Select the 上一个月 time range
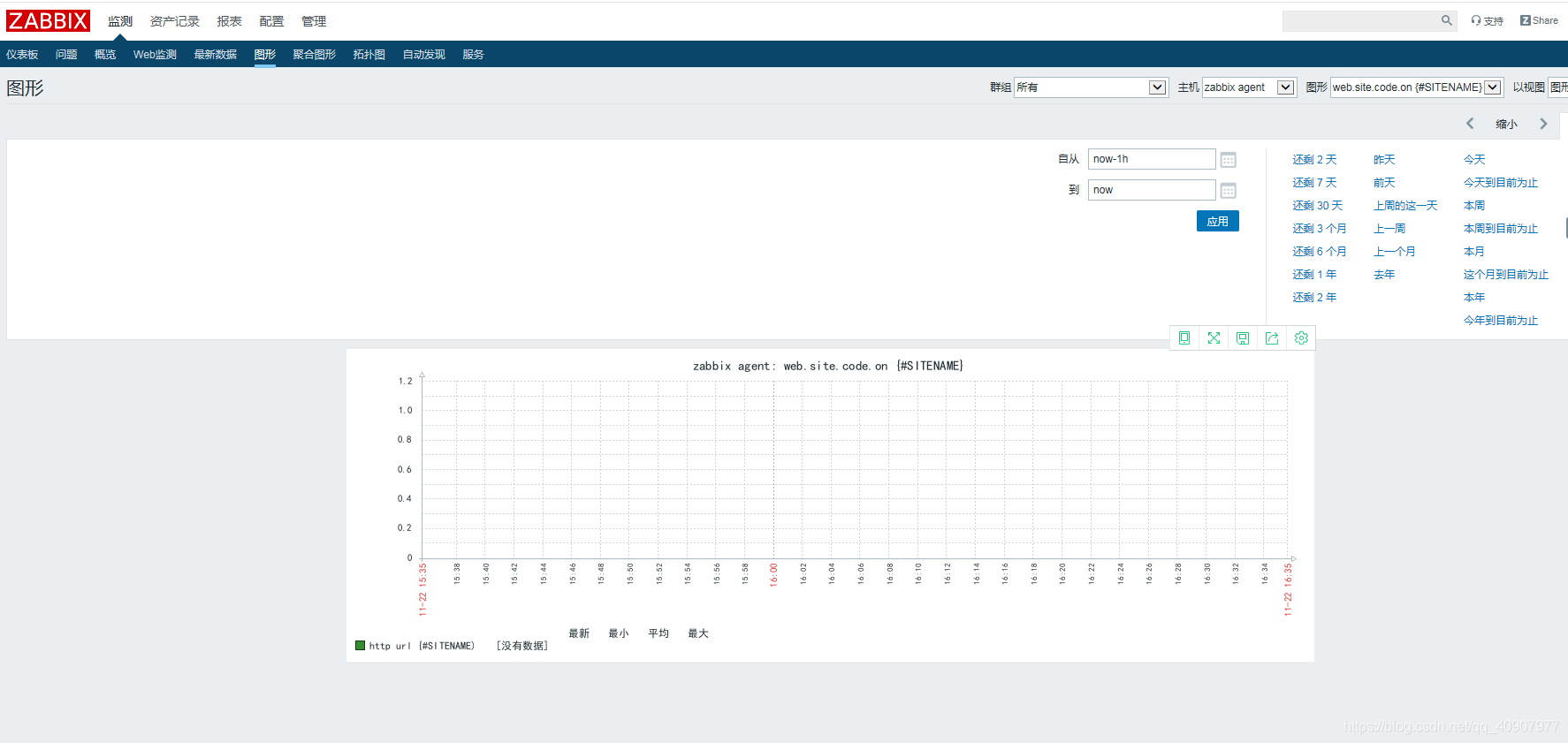Image resolution: width=1568 pixels, height=743 pixels. point(1395,252)
